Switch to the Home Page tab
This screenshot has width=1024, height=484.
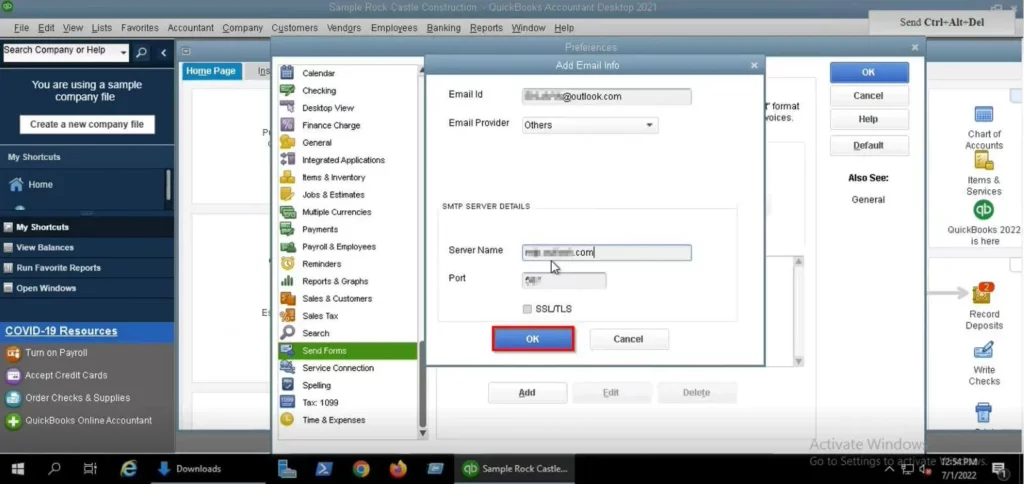tap(211, 71)
